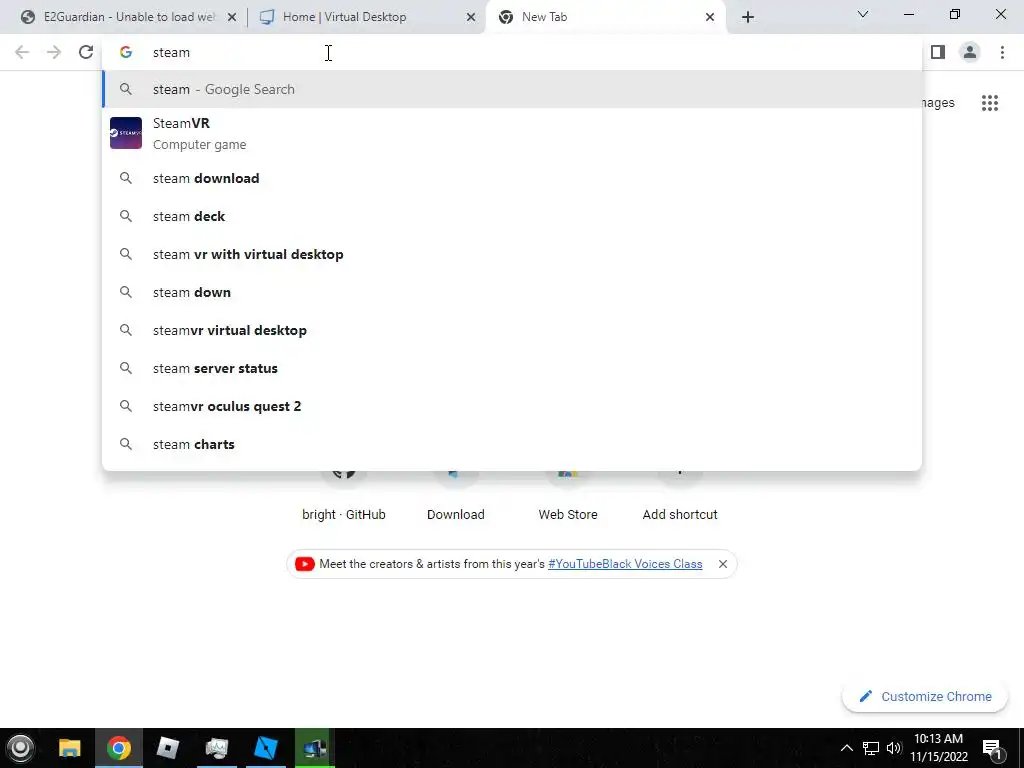Viewport: 1024px width, 768px height.
Task: Open the notification center icon
Action: [x=991, y=749]
